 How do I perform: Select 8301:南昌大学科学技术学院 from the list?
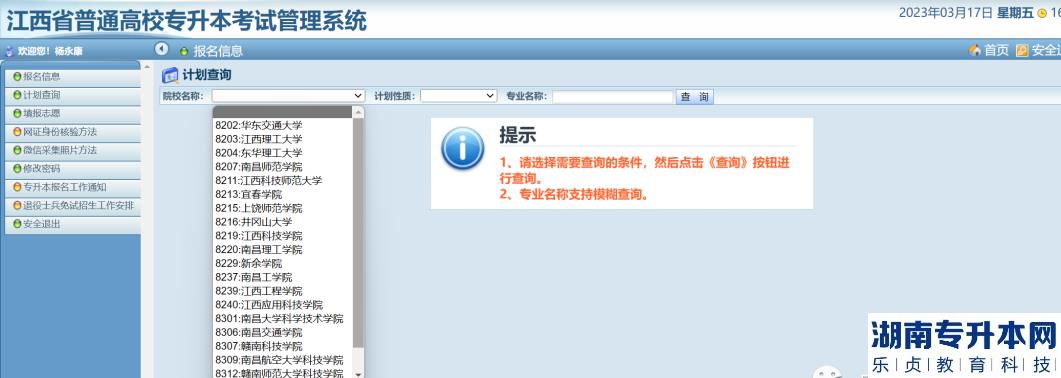282,318
